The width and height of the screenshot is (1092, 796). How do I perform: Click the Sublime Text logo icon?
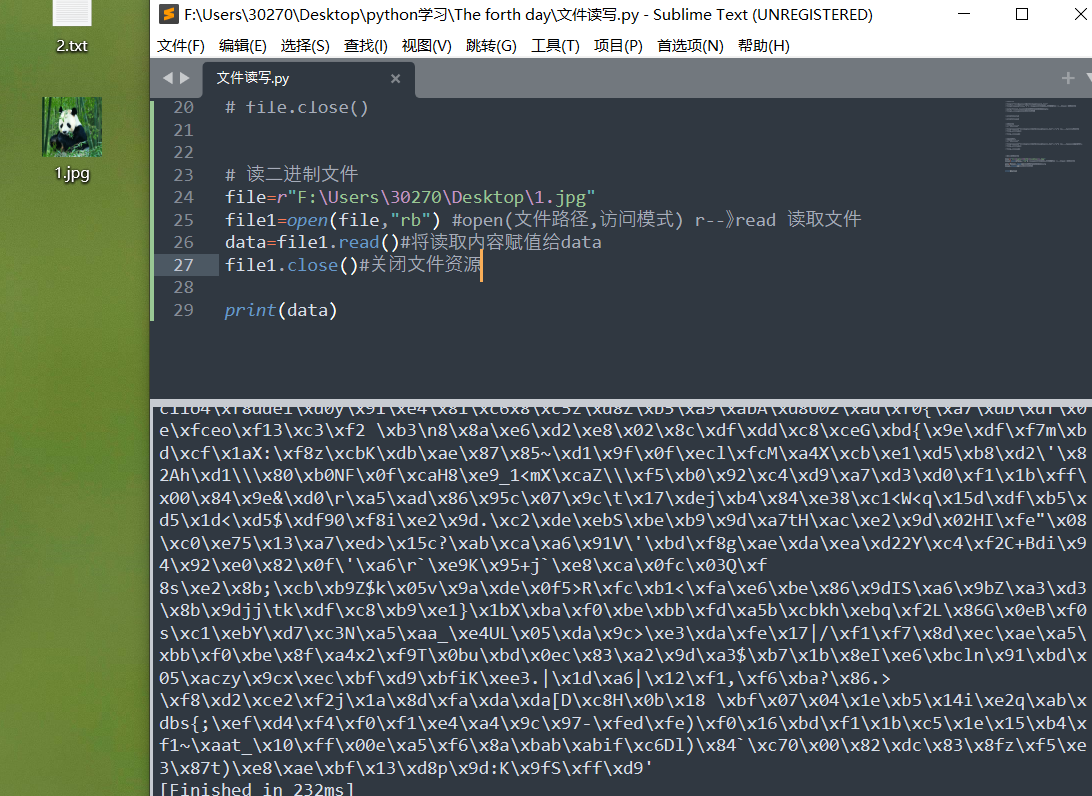[168, 14]
